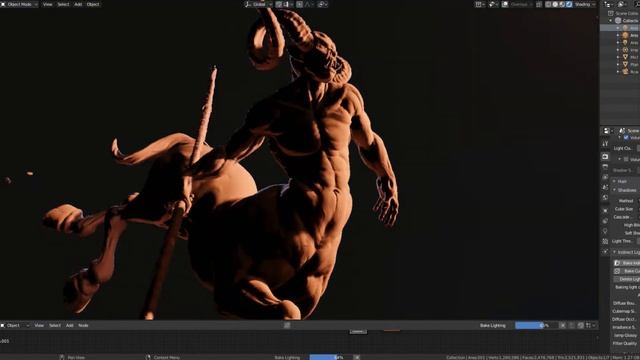
Task: Collapse the Collection tree in outliner
Action: click(x=611, y=20)
